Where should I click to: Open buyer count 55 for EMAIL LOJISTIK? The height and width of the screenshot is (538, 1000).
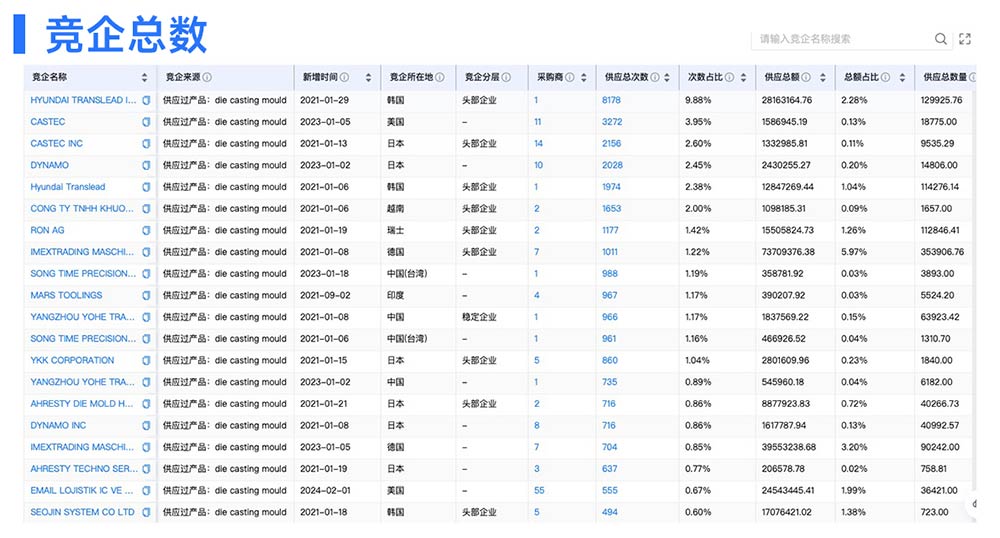[x=539, y=490]
